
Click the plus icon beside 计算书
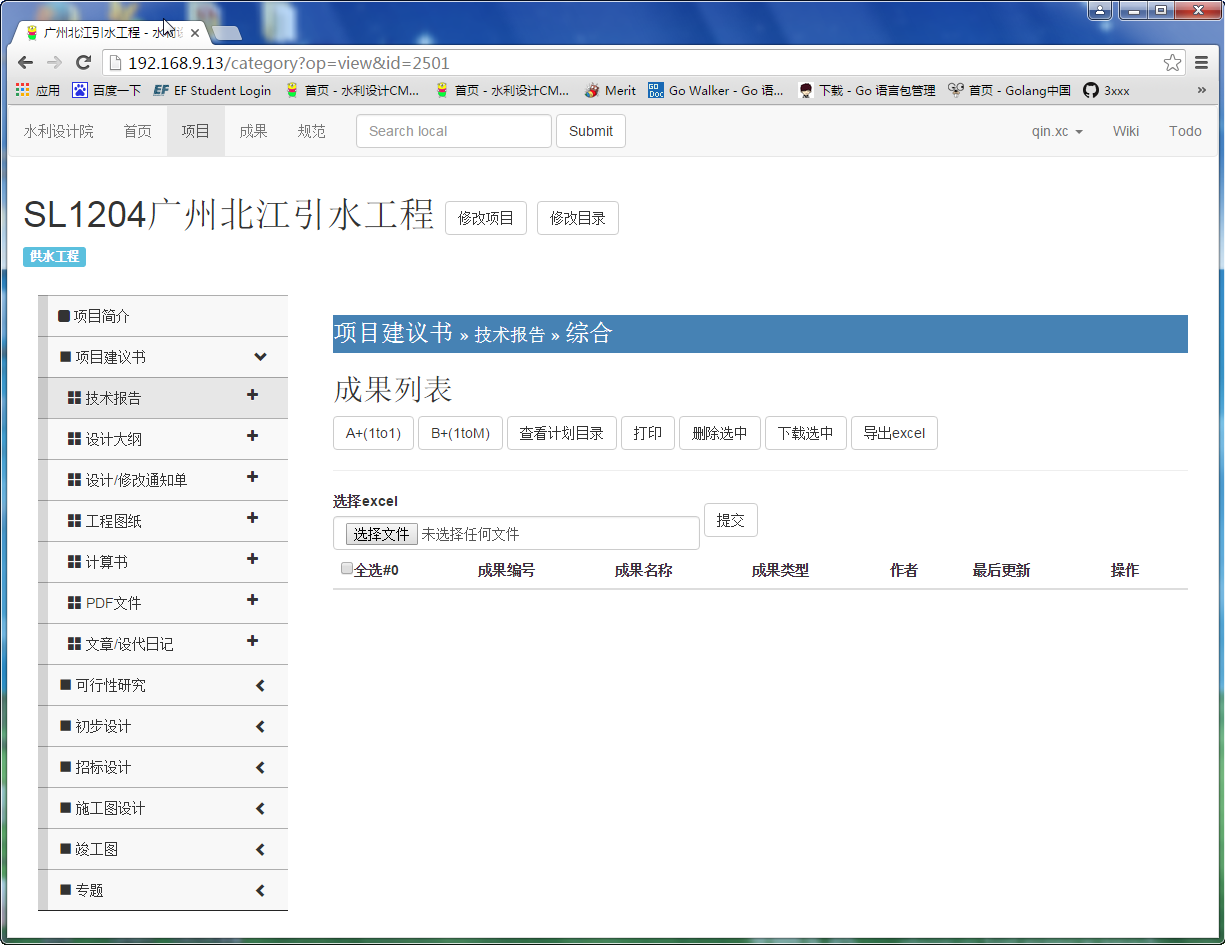(252, 559)
